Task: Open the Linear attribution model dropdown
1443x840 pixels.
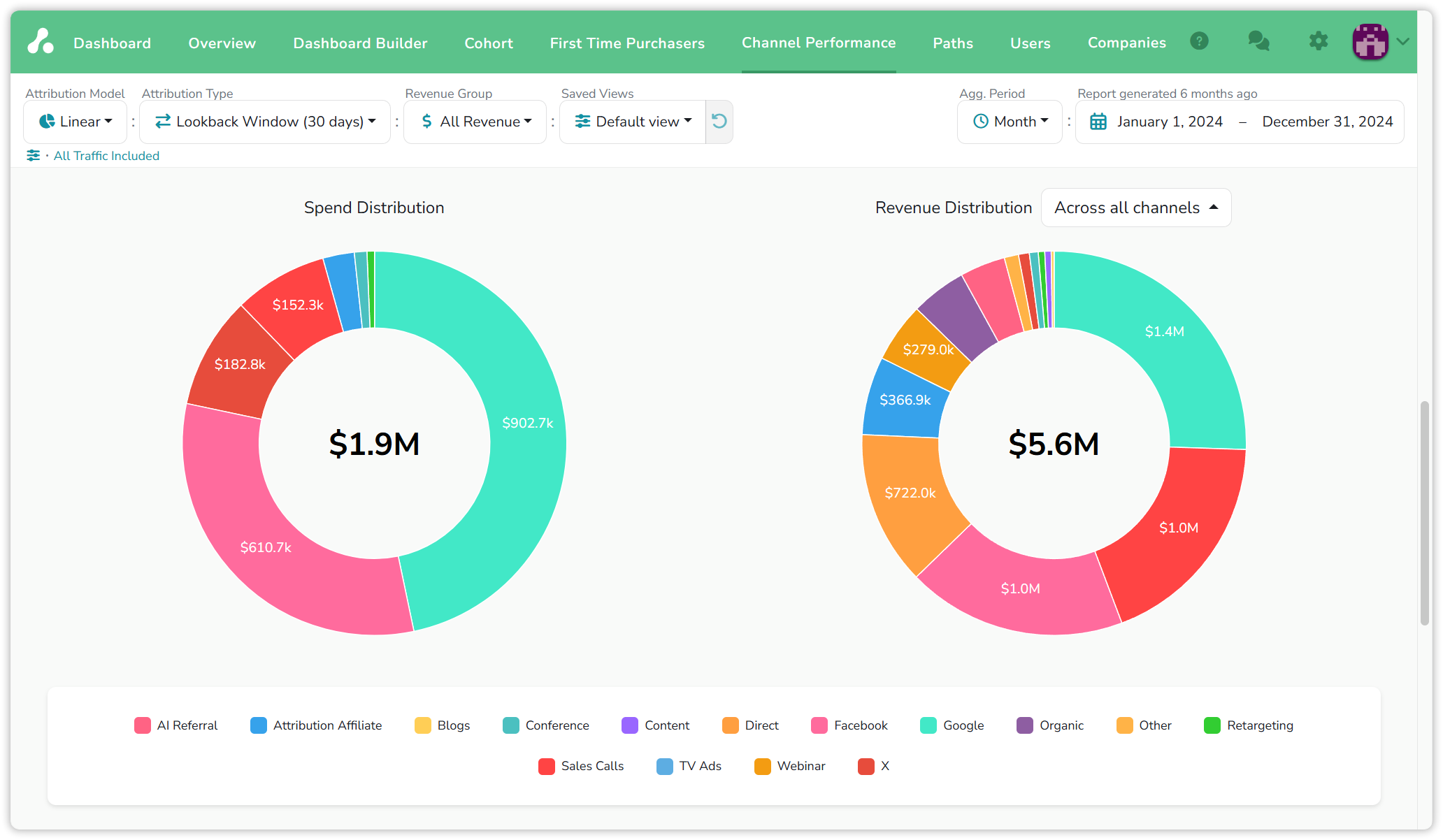Action: 76,122
